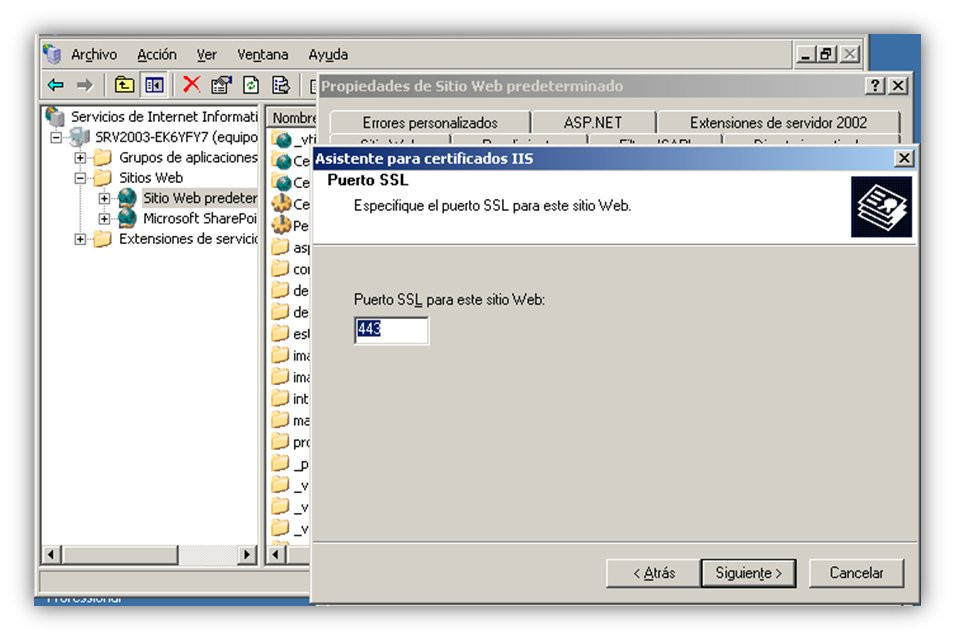Viewport: 955px width, 640px height.
Task: Open the Acción menu
Action: (x=157, y=55)
